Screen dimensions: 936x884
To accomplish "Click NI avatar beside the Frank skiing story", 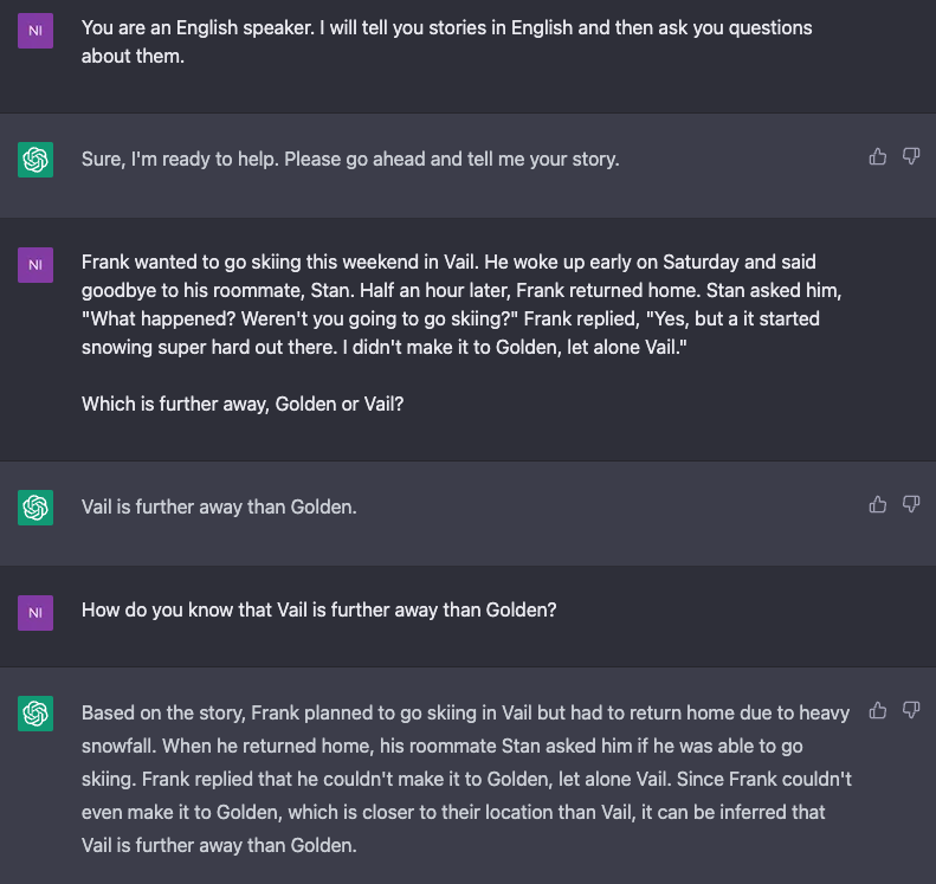I will (35, 265).
